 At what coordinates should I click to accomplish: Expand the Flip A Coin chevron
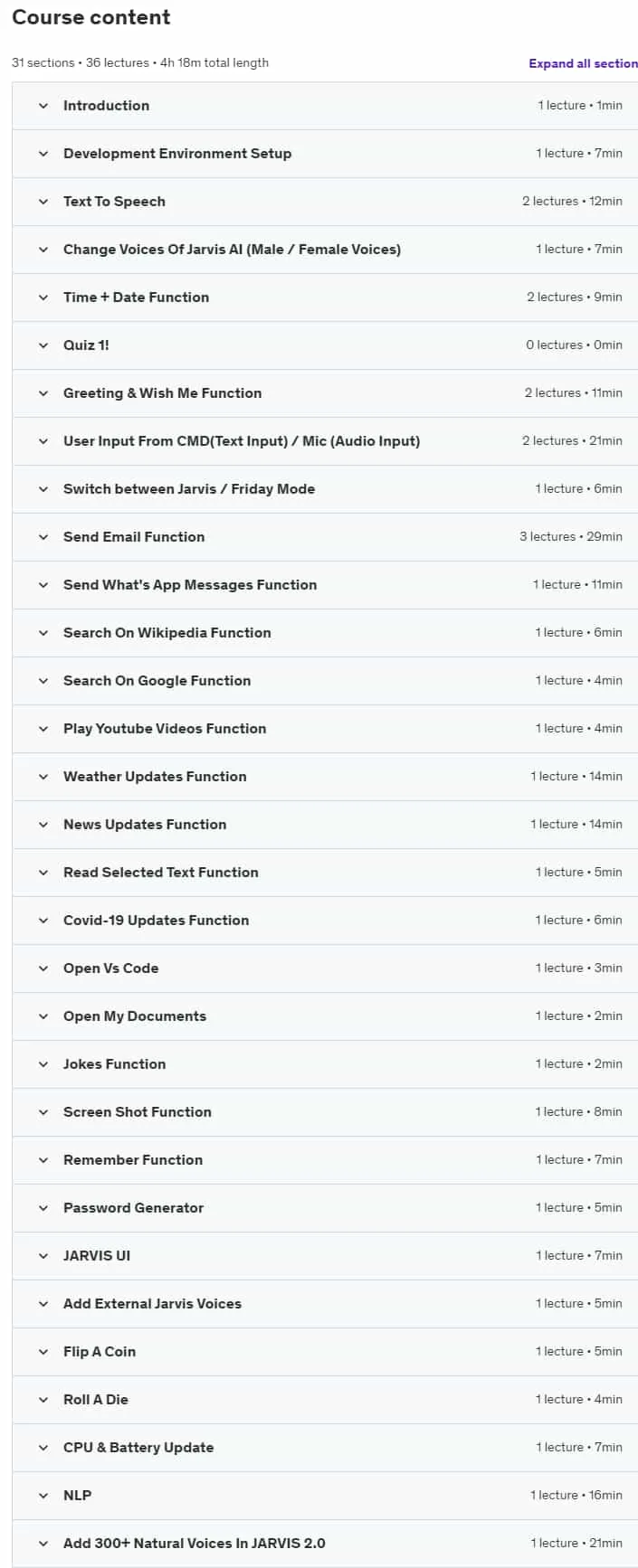(43, 1352)
